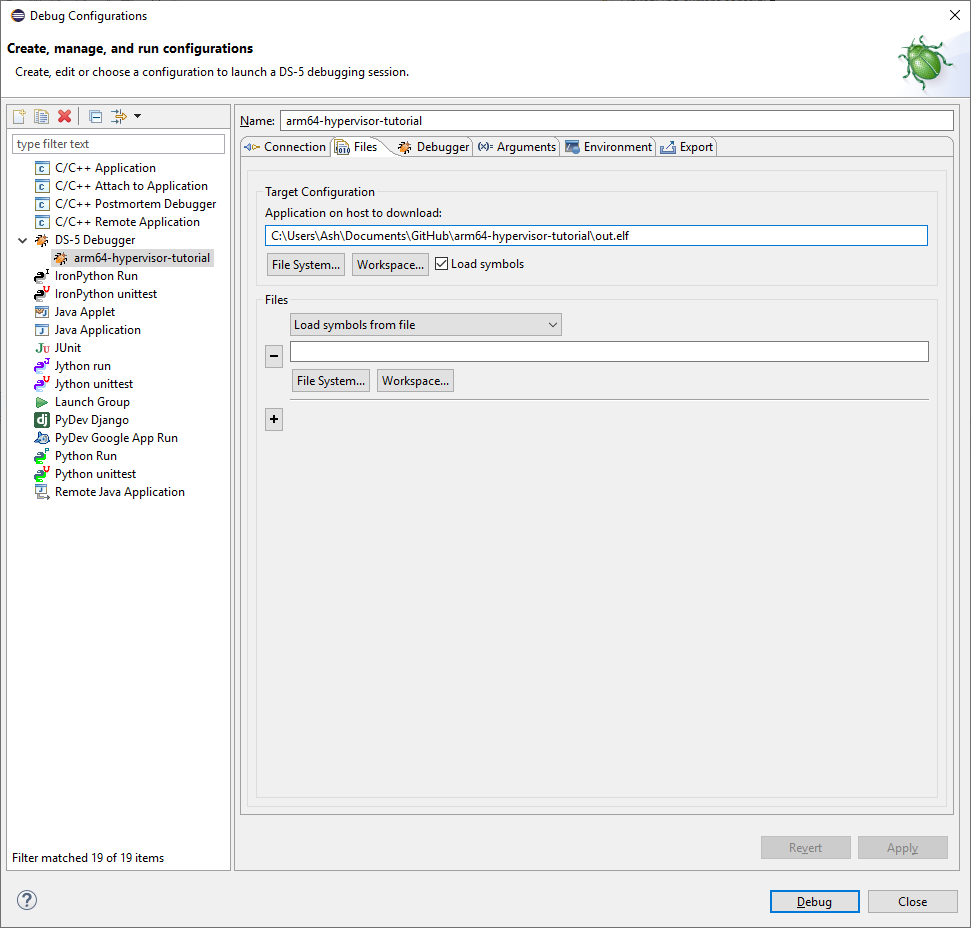The height and width of the screenshot is (928, 971).
Task: Open the Environment tab
Action: [x=609, y=147]
